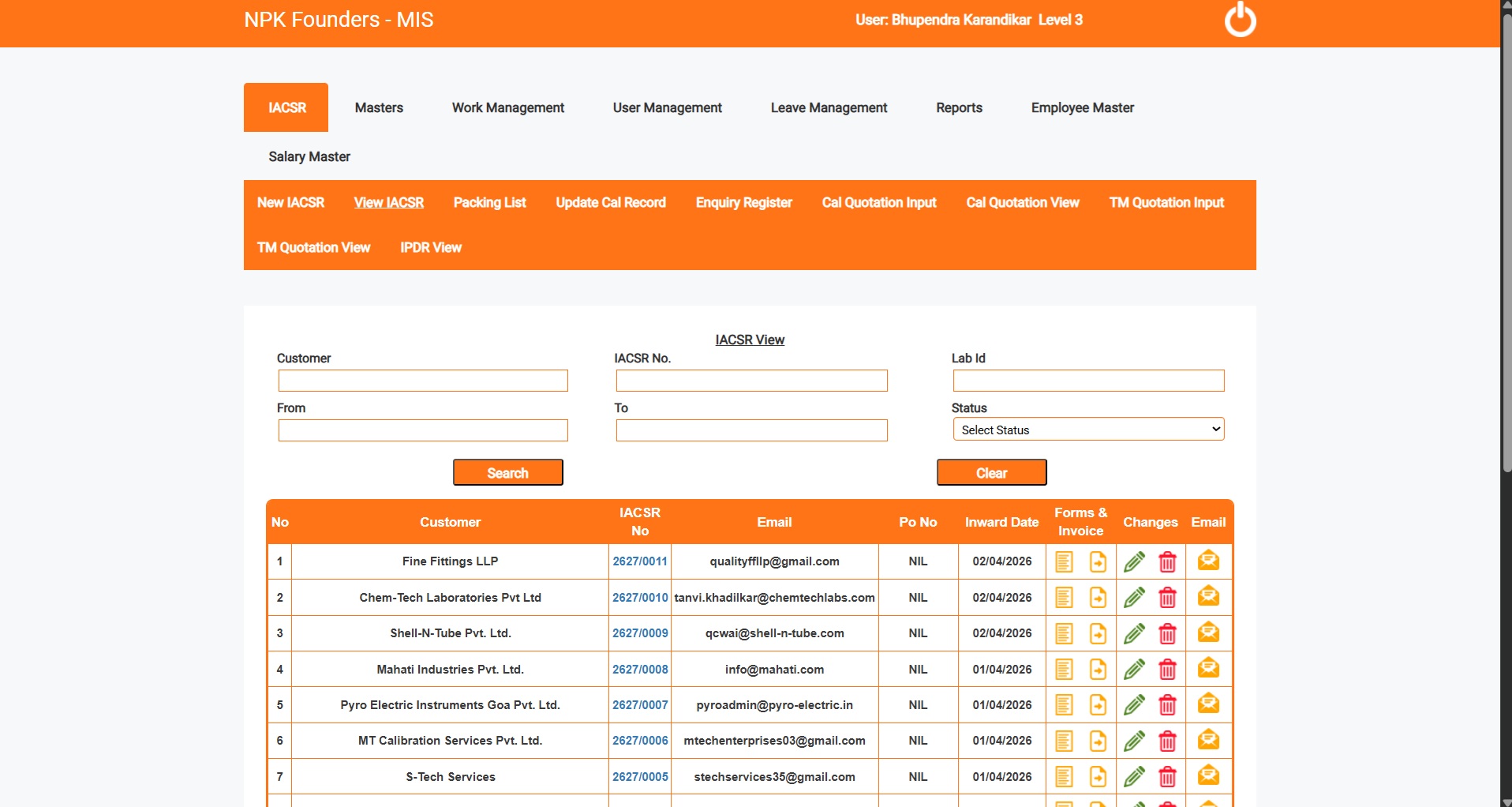Click the power logout icon

pyautogui.click(x=1240, y=21)
